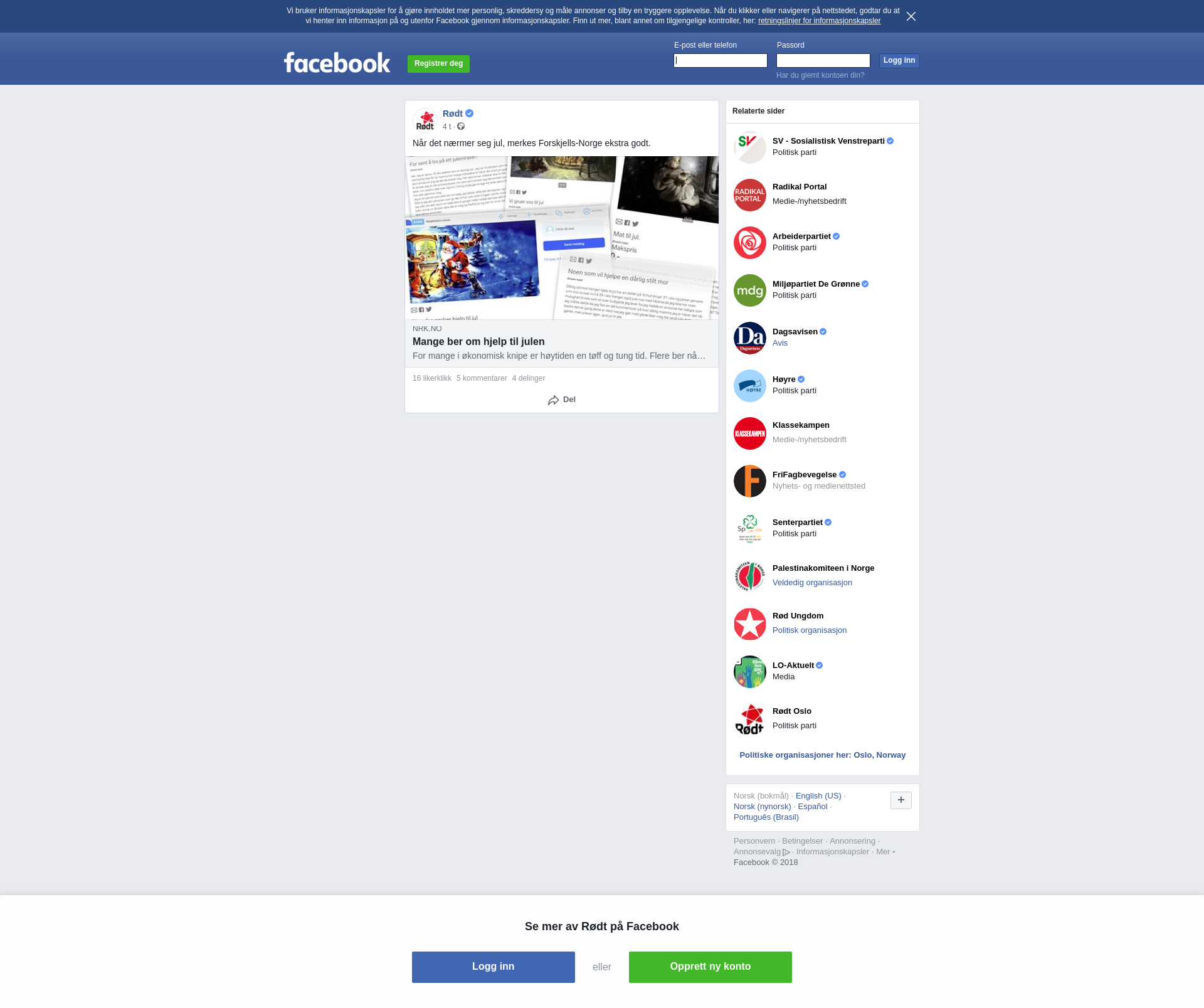The width and height of the screenshot is (1204, 1008).
Task: Click the Del share button on post
Action: [x=562, y=400]
